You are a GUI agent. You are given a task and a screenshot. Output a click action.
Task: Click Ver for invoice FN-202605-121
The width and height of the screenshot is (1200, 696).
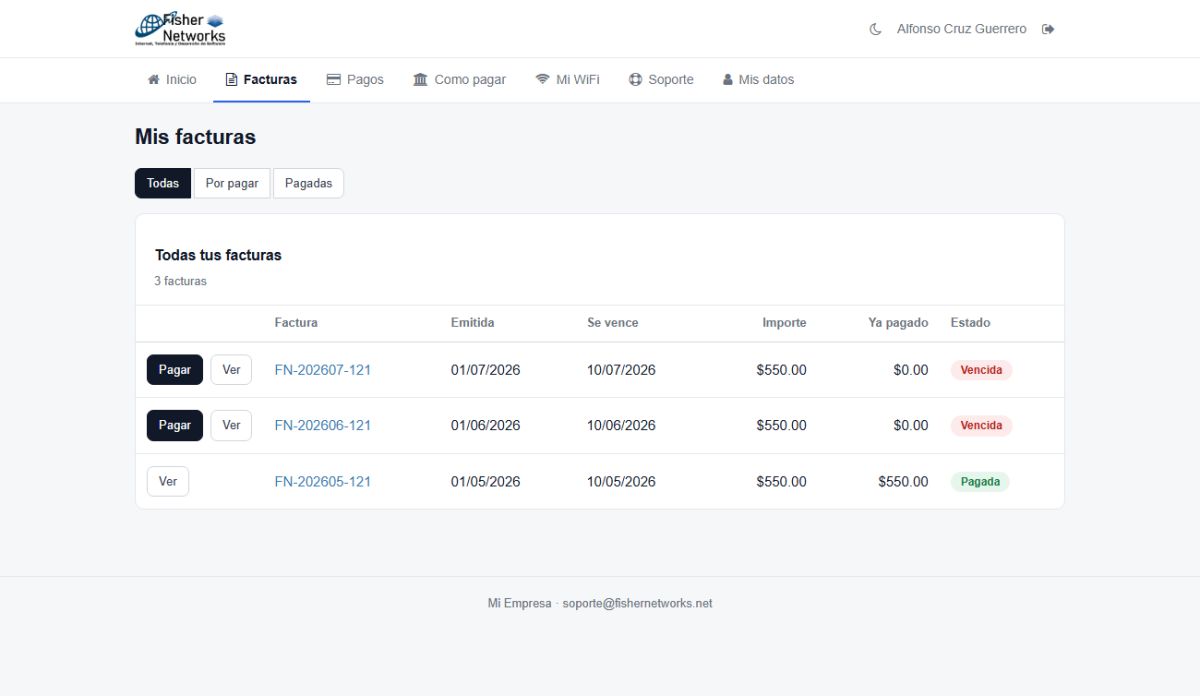[168, 481]
